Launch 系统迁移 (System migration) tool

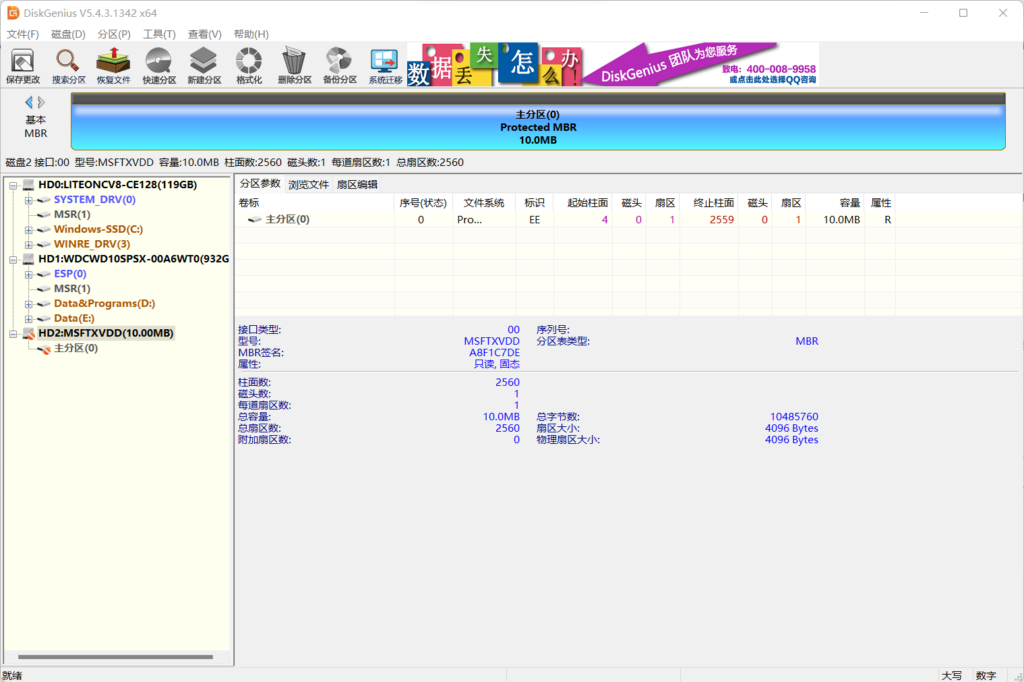coord(385,66)
